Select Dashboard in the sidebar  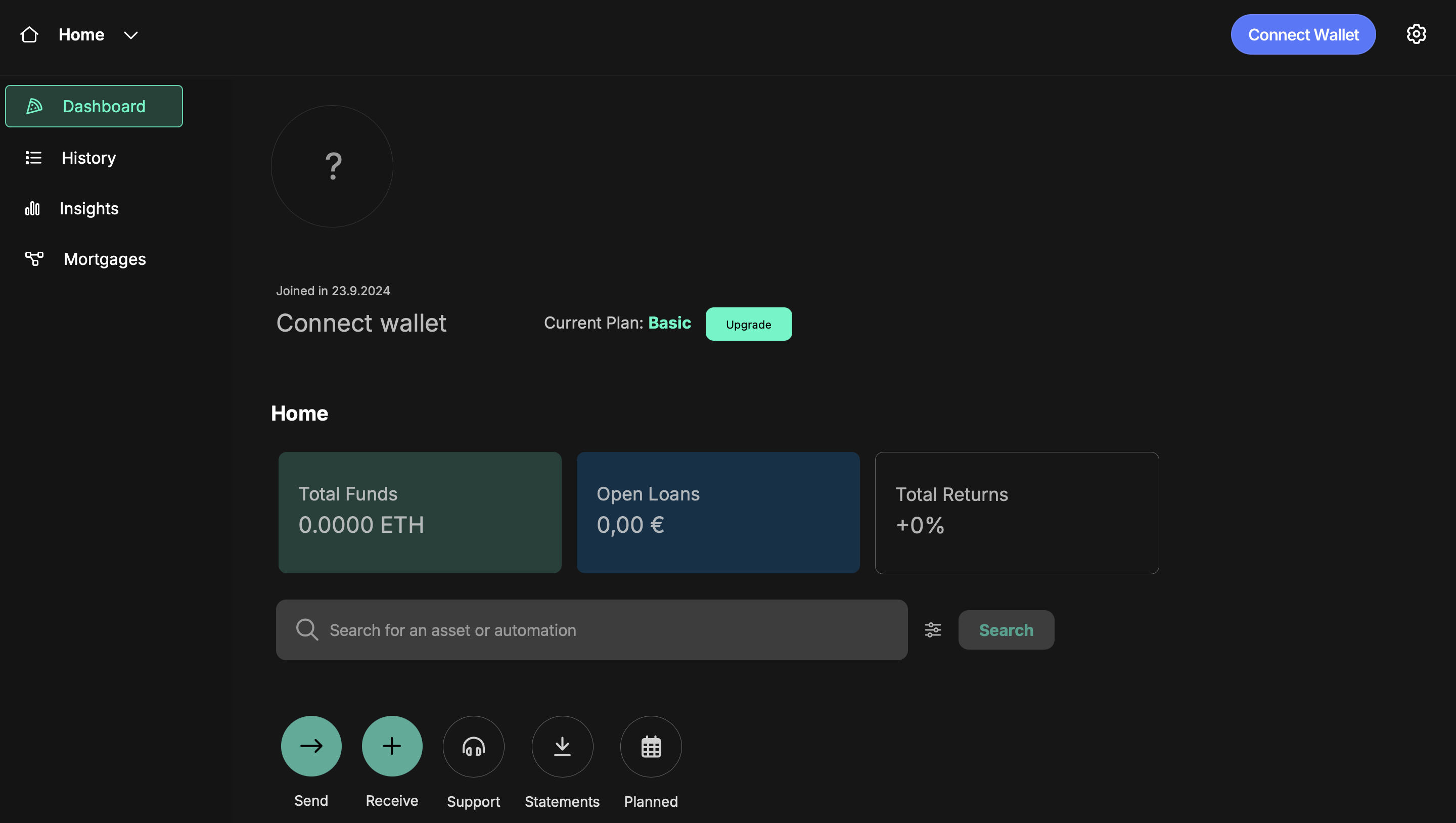click(94, 106)
